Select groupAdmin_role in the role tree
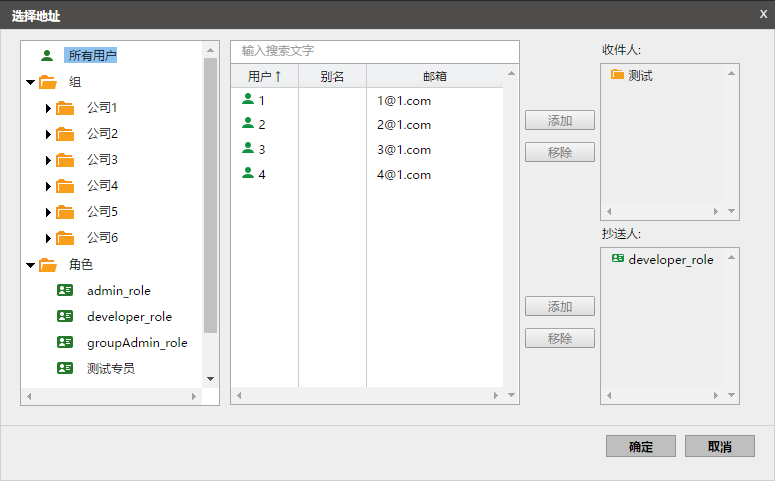Screen dimensions: 775x481 point(137,343)
